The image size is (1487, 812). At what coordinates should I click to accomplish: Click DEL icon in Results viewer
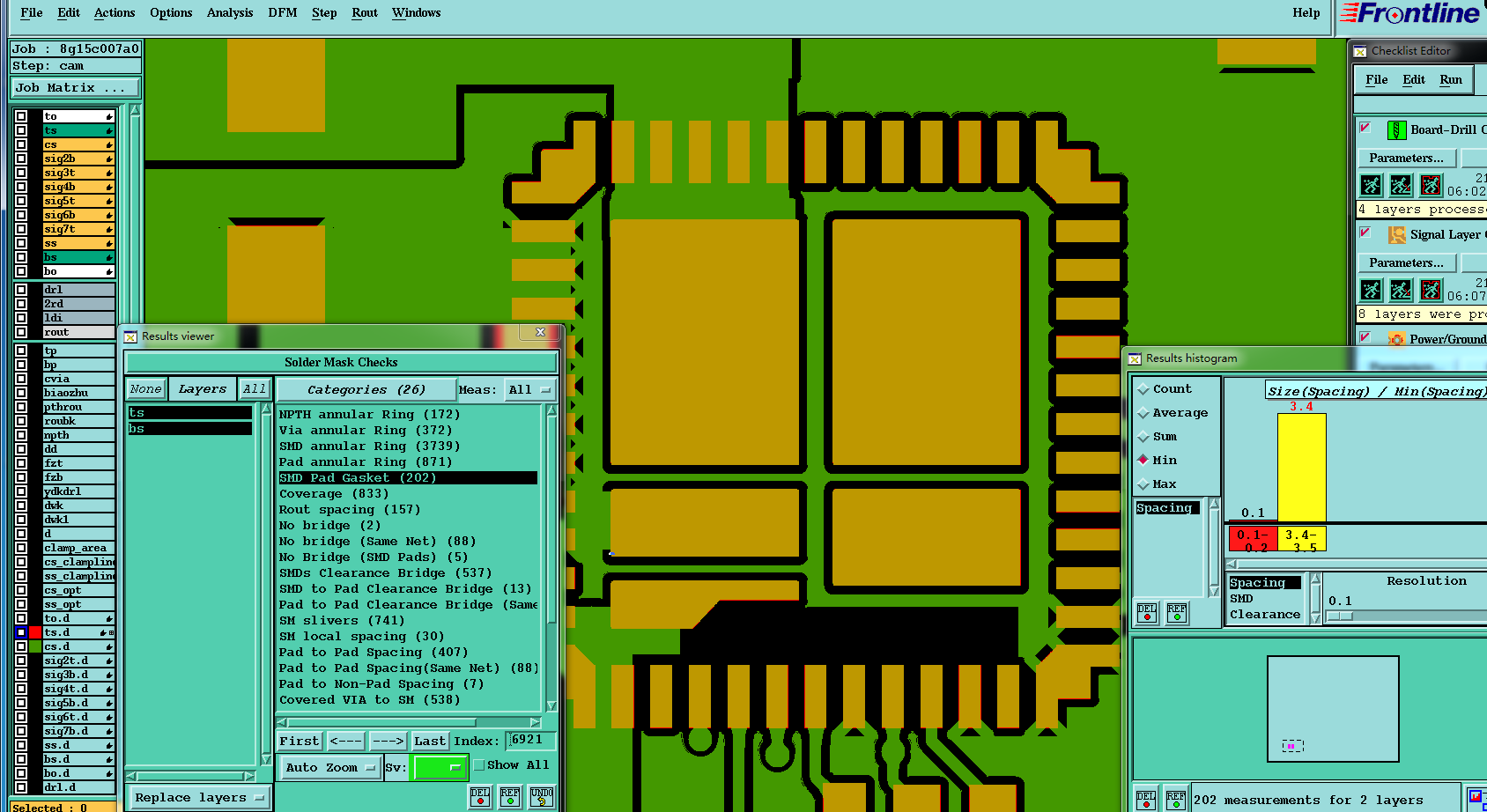click(x=480, y=797)
